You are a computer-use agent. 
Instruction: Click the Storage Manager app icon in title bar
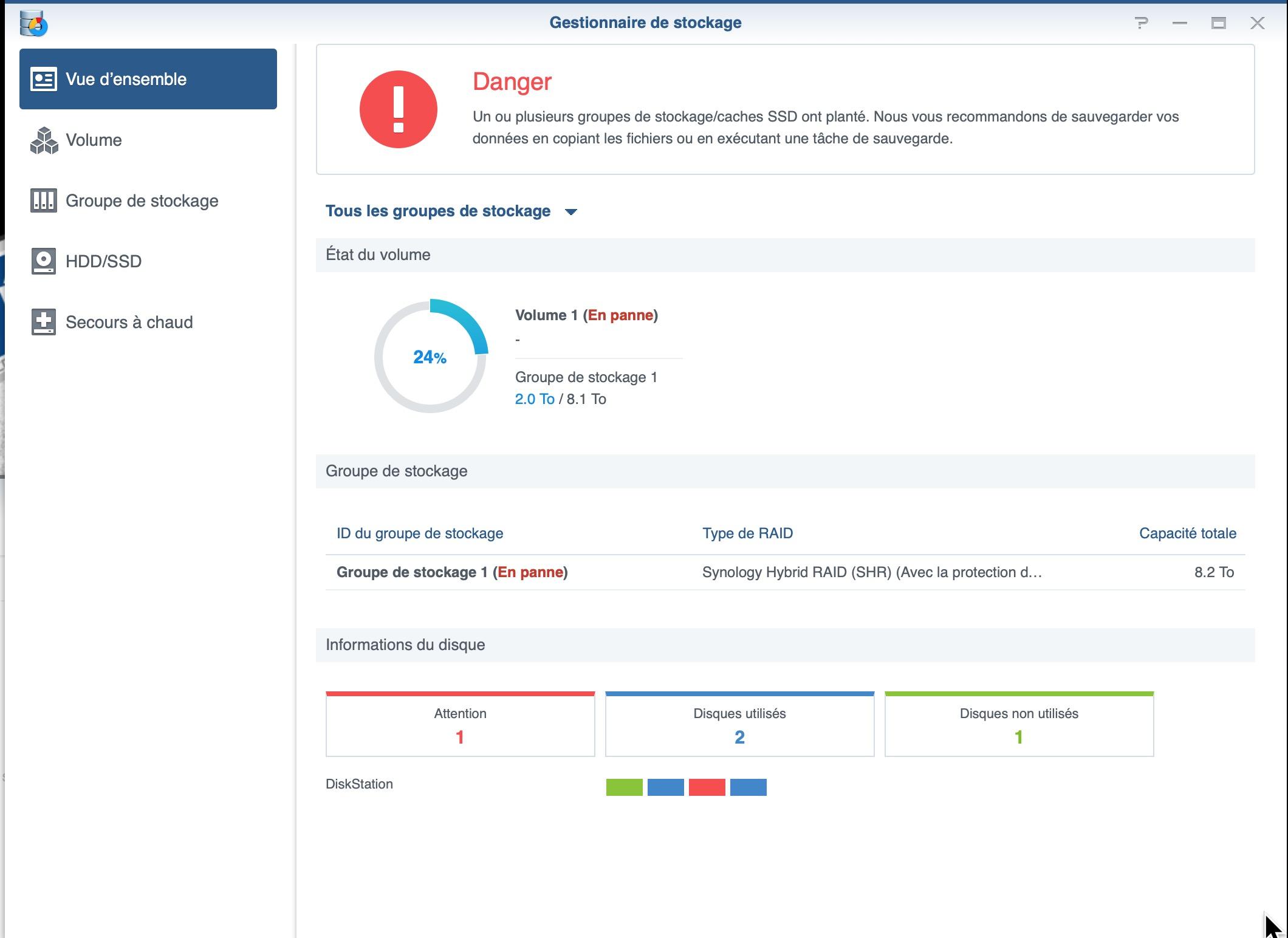pyautogui.click(x=33, y=23)
